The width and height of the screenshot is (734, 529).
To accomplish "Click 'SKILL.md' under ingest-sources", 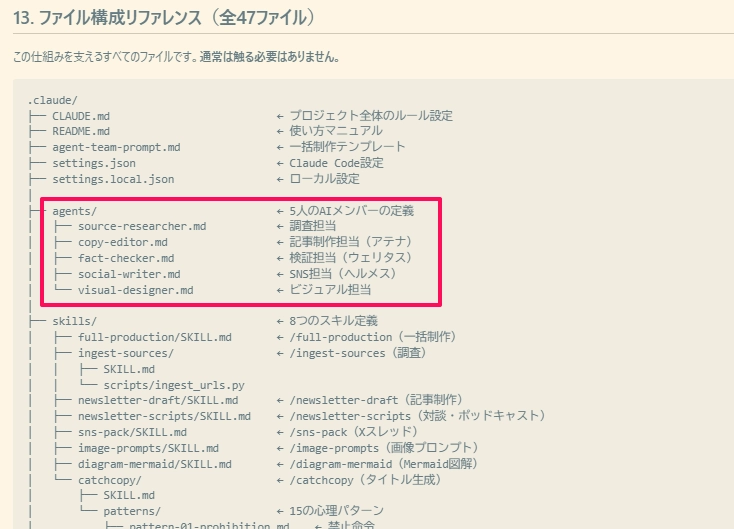I will pyautogui.click(x=129, y=369).
